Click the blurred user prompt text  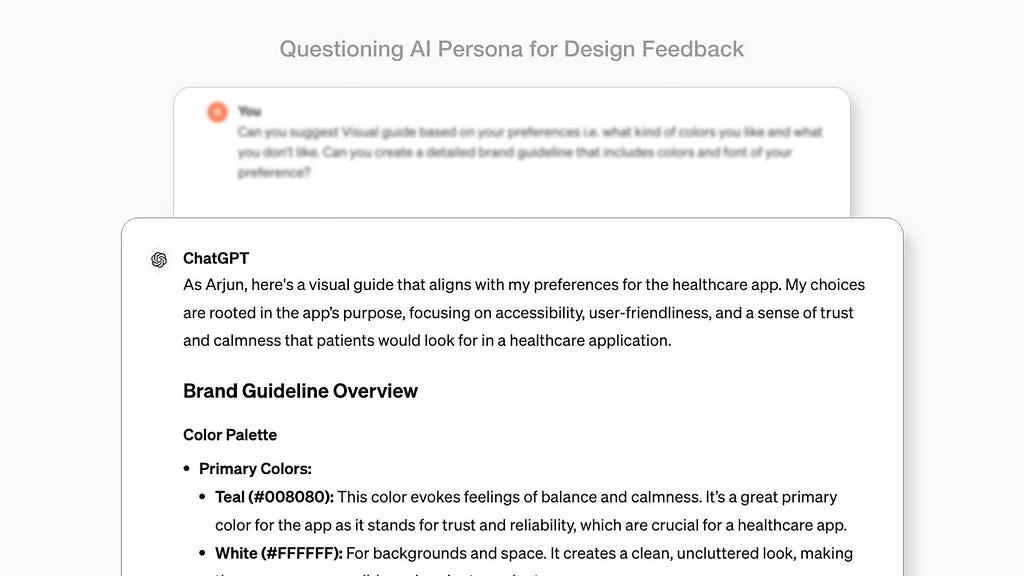(x=530, y=152)
